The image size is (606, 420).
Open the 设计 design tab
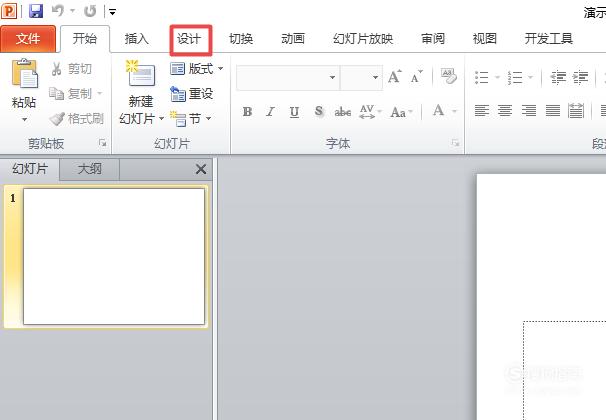[x=189, y=39]
